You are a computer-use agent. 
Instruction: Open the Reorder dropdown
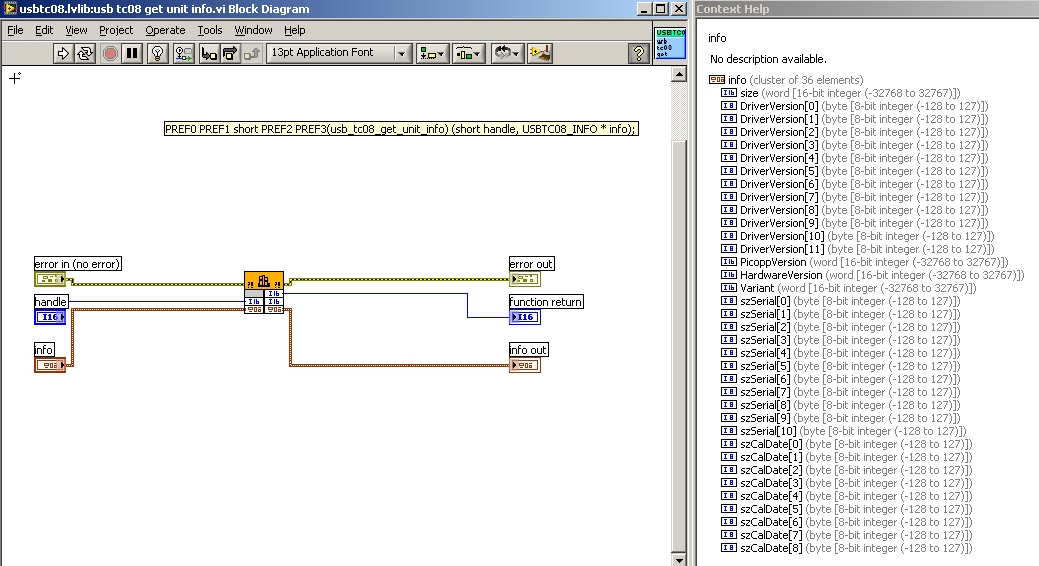pyautogui.click(x=507, y=53)
